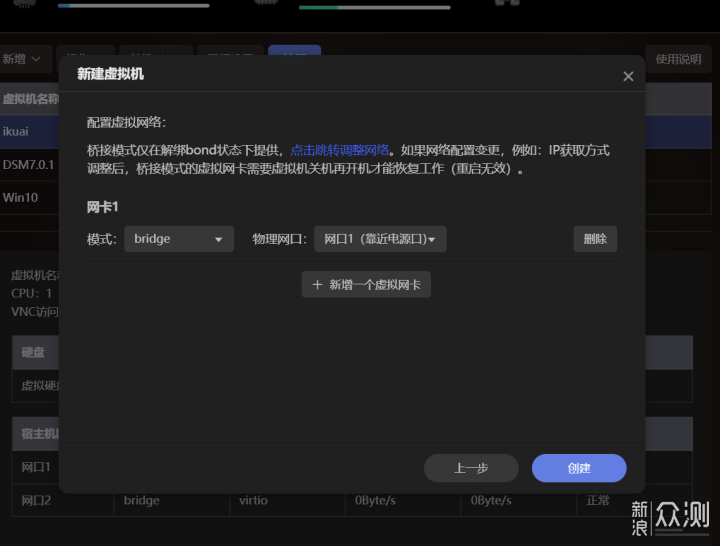Click the virtio cell in 网口2 row
The image size is (720, 546).
coord(253,500)
